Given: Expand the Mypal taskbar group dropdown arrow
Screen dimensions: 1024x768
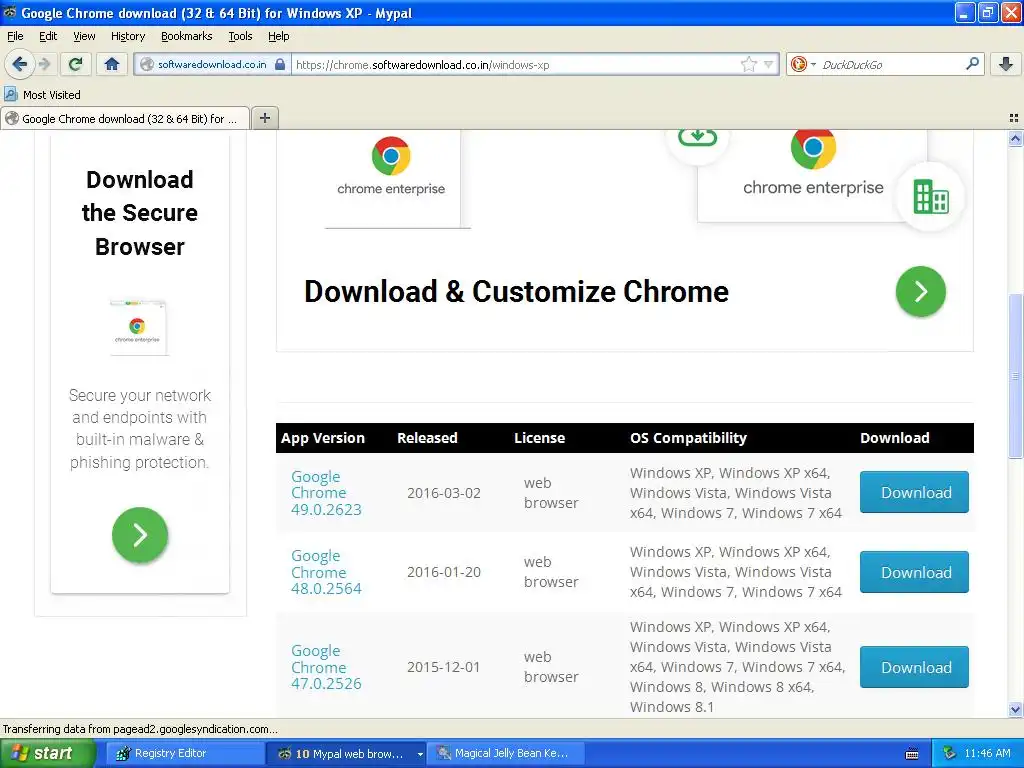Looking at the screenshot, I should pyautogui.click(x=420, y=754).
